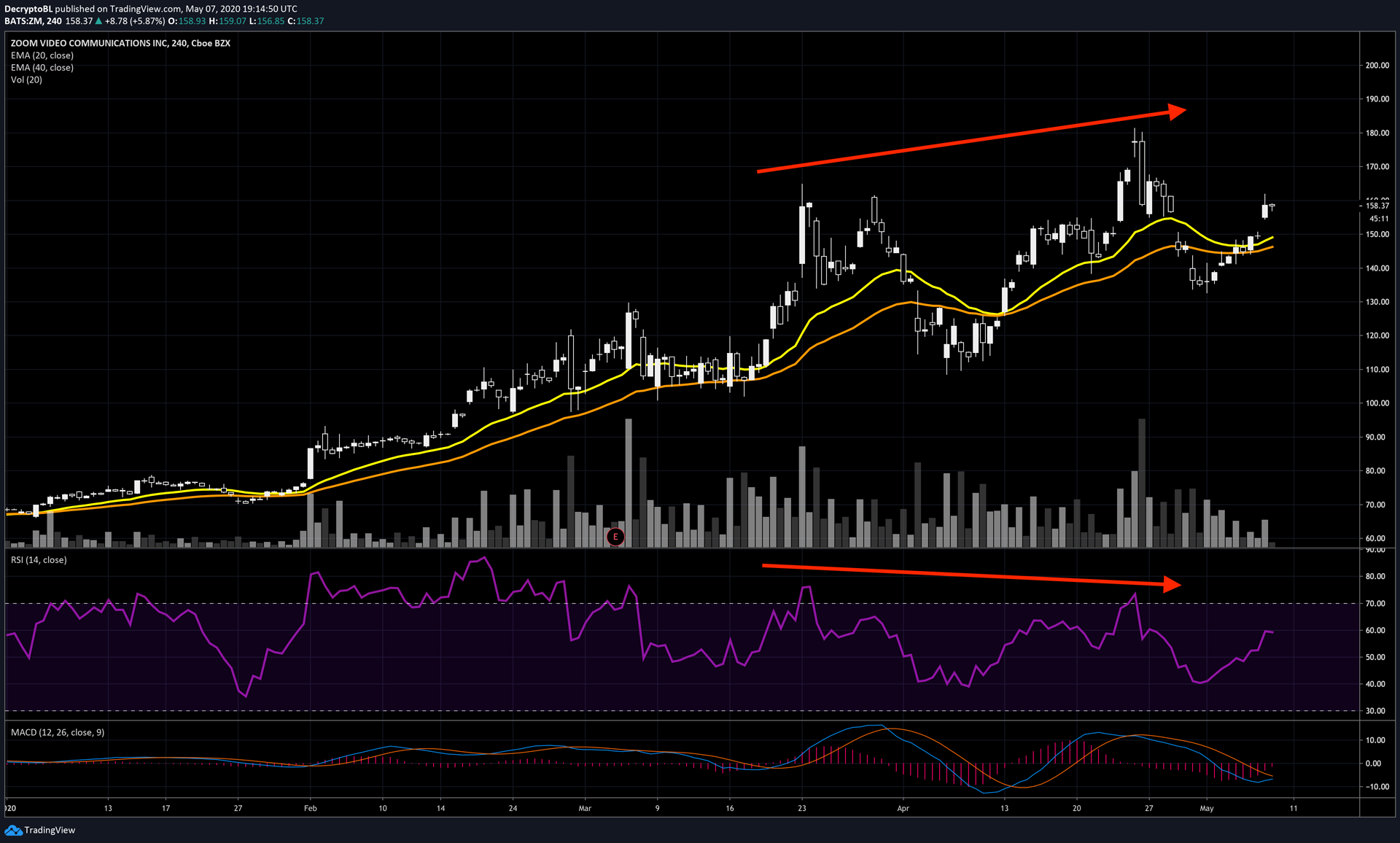Click the 200.00 price axis label
The height and width of the screenshot is (843, 1400).
[x=1377, y=66]
